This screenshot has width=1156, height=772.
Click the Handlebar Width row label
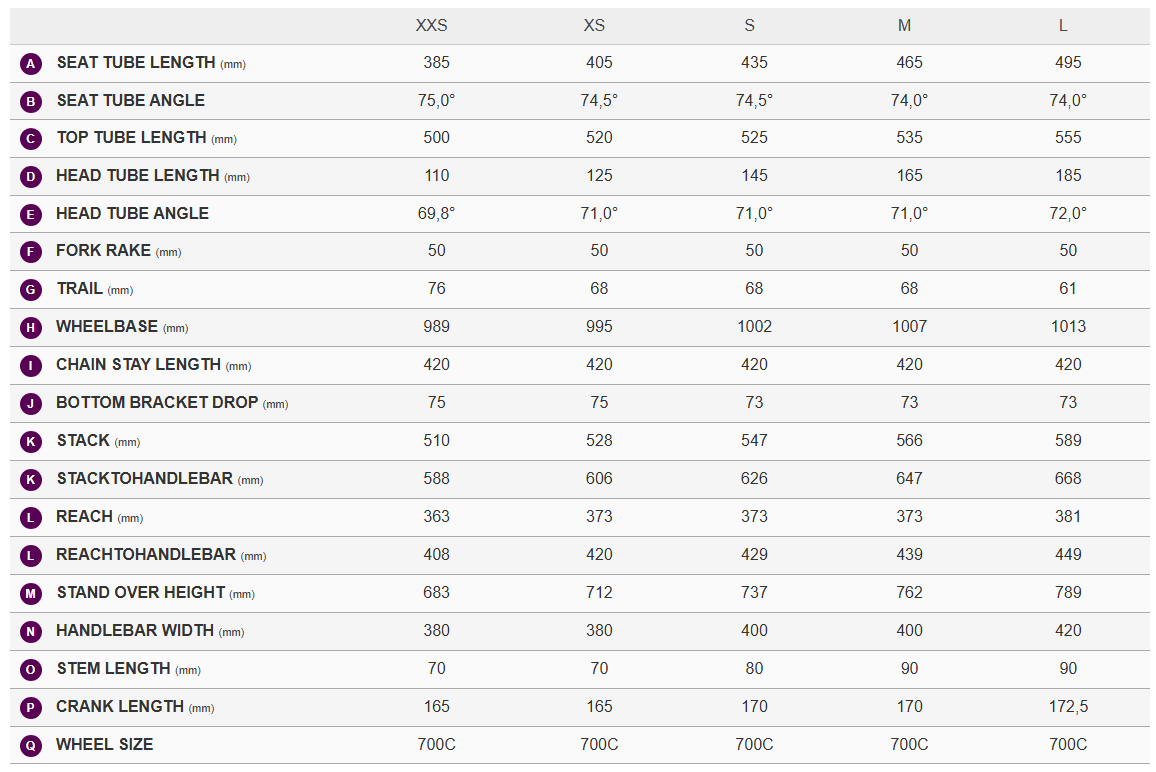point(135,631)
